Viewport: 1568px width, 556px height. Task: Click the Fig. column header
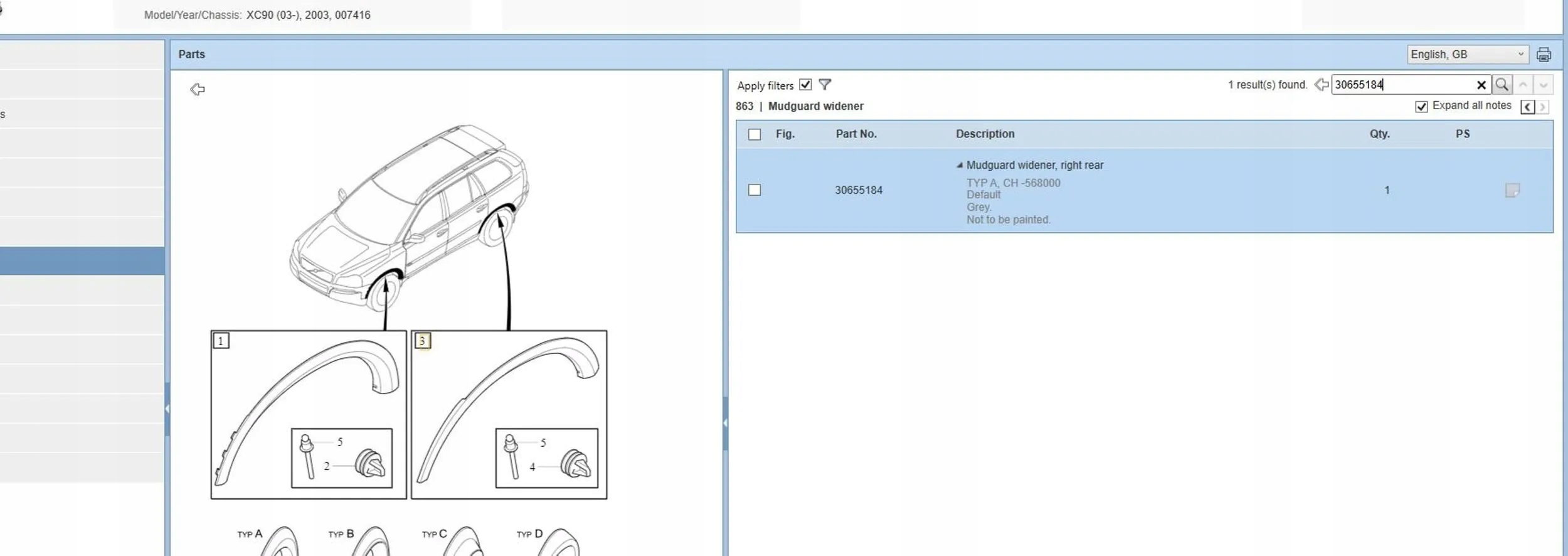click(785, 134)
